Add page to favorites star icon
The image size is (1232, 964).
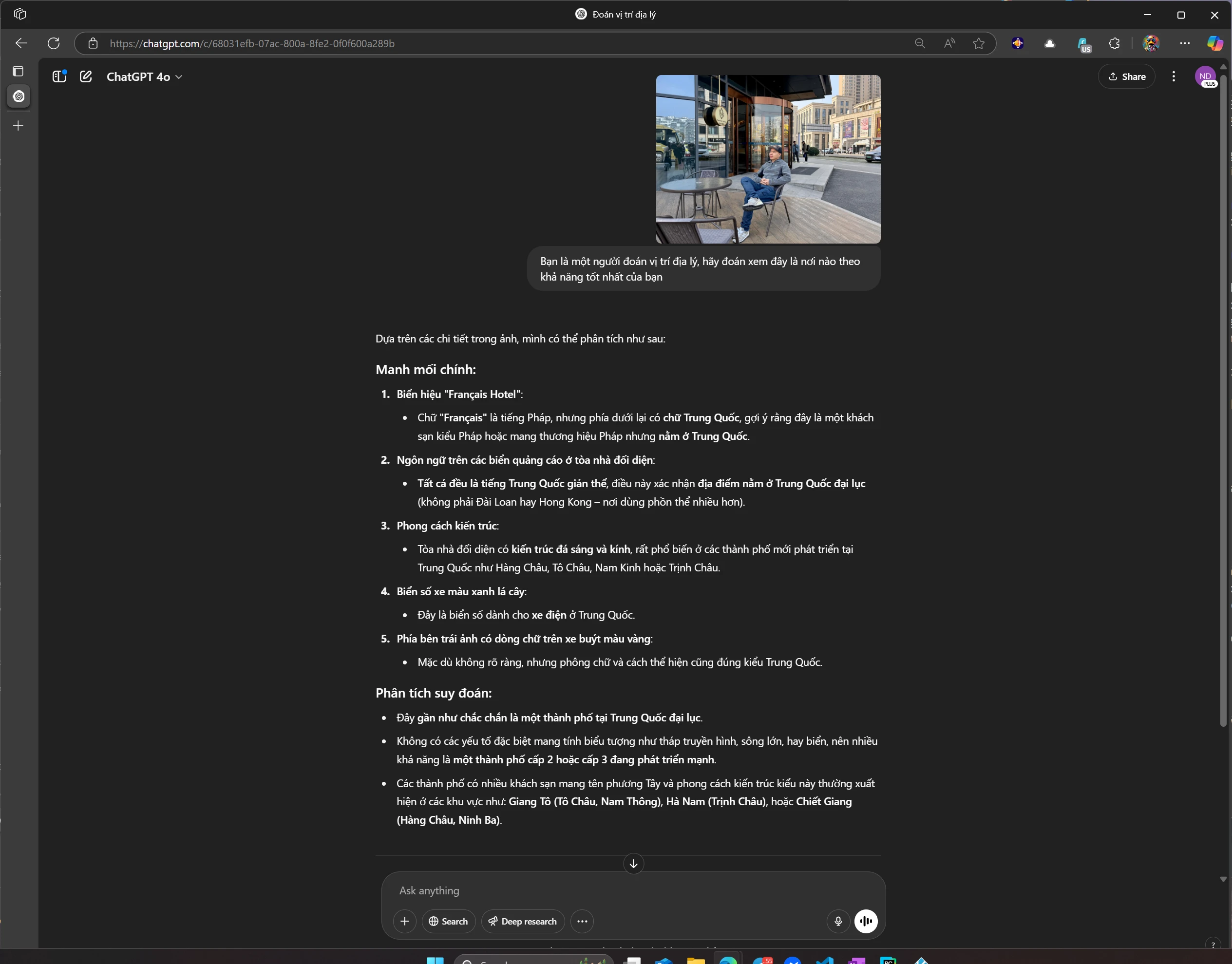pos(979,43)
